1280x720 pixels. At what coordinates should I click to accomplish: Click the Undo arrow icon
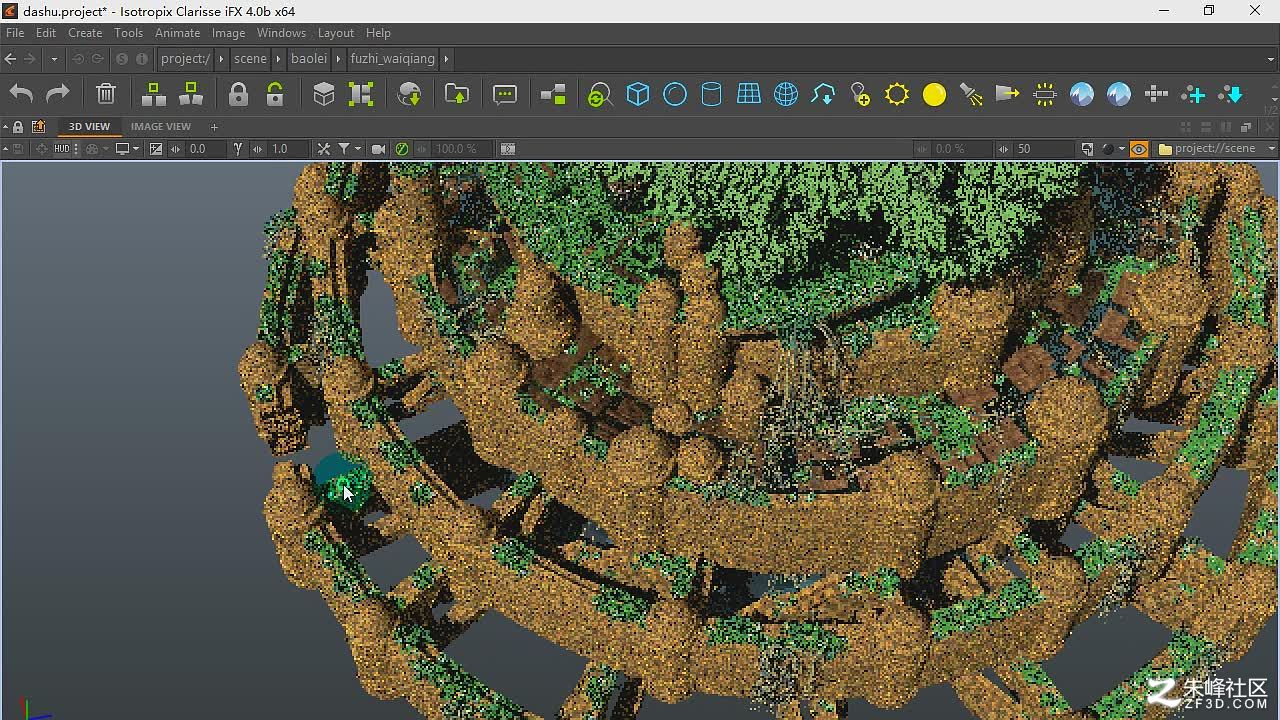tap(21, 94)
